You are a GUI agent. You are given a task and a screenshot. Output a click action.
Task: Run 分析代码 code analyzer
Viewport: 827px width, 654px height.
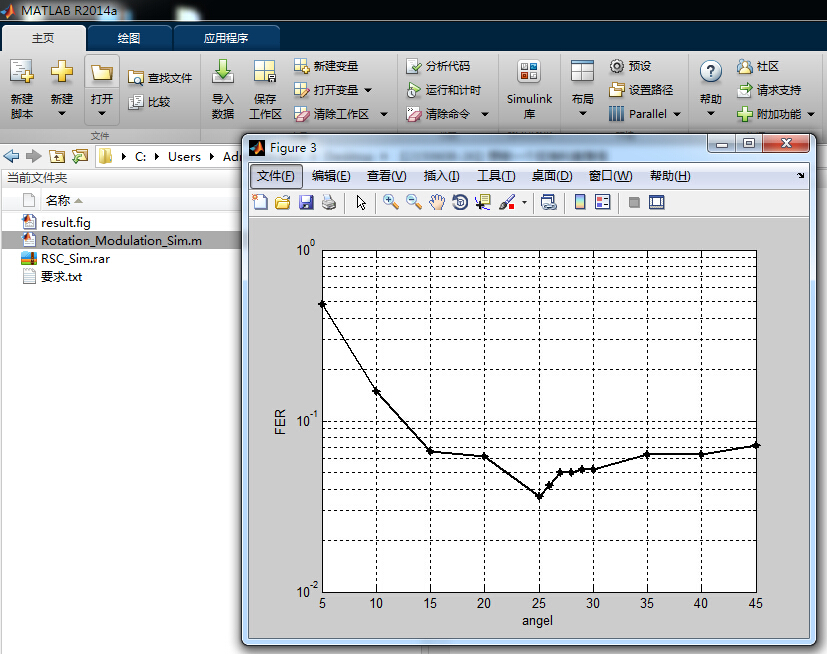tap(438, 66)
